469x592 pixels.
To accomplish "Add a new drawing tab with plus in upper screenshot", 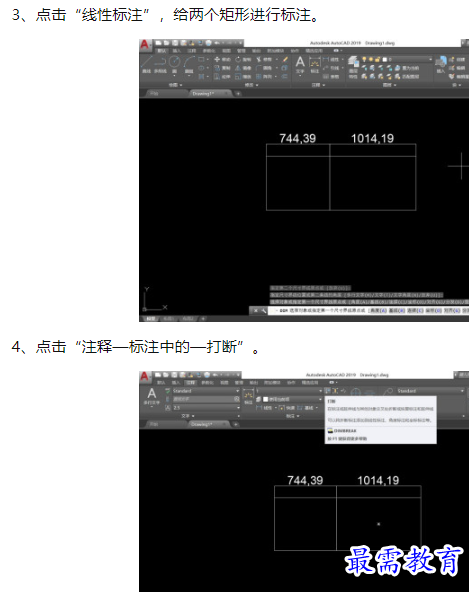I will pos(238,94).
